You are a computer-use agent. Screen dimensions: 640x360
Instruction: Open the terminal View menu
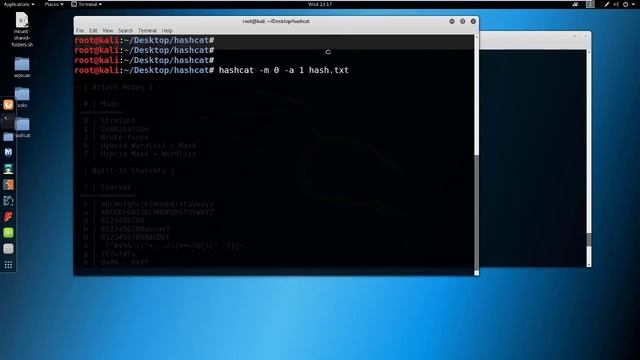point(108,31)
